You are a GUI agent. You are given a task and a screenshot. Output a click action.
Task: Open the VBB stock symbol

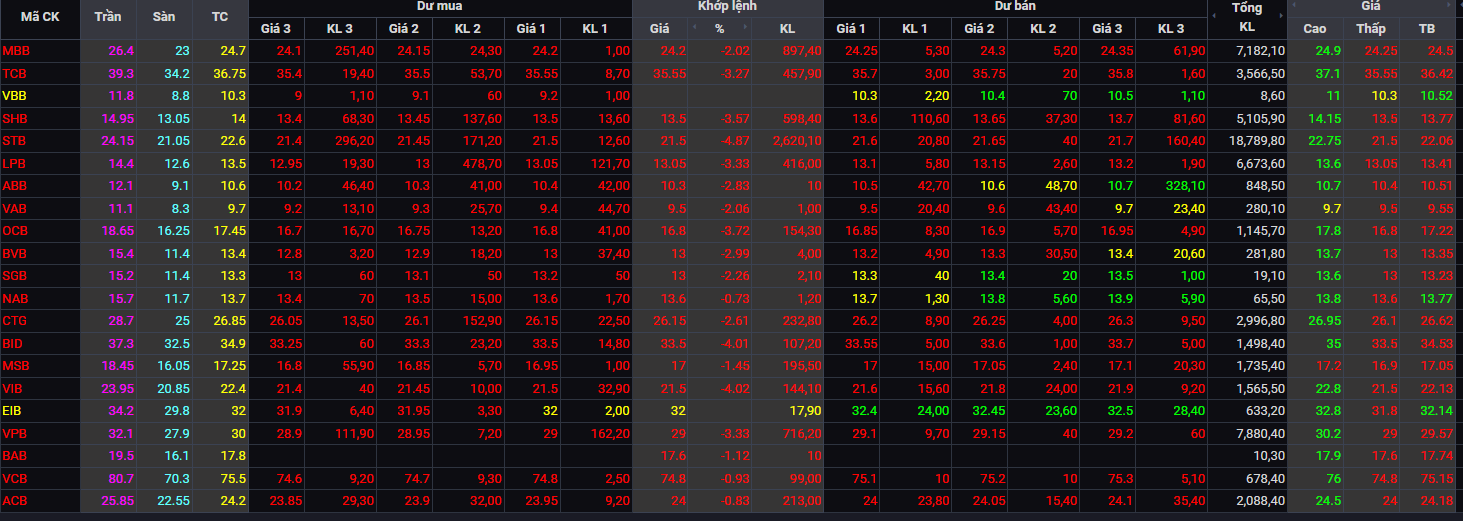pos(15,95)
